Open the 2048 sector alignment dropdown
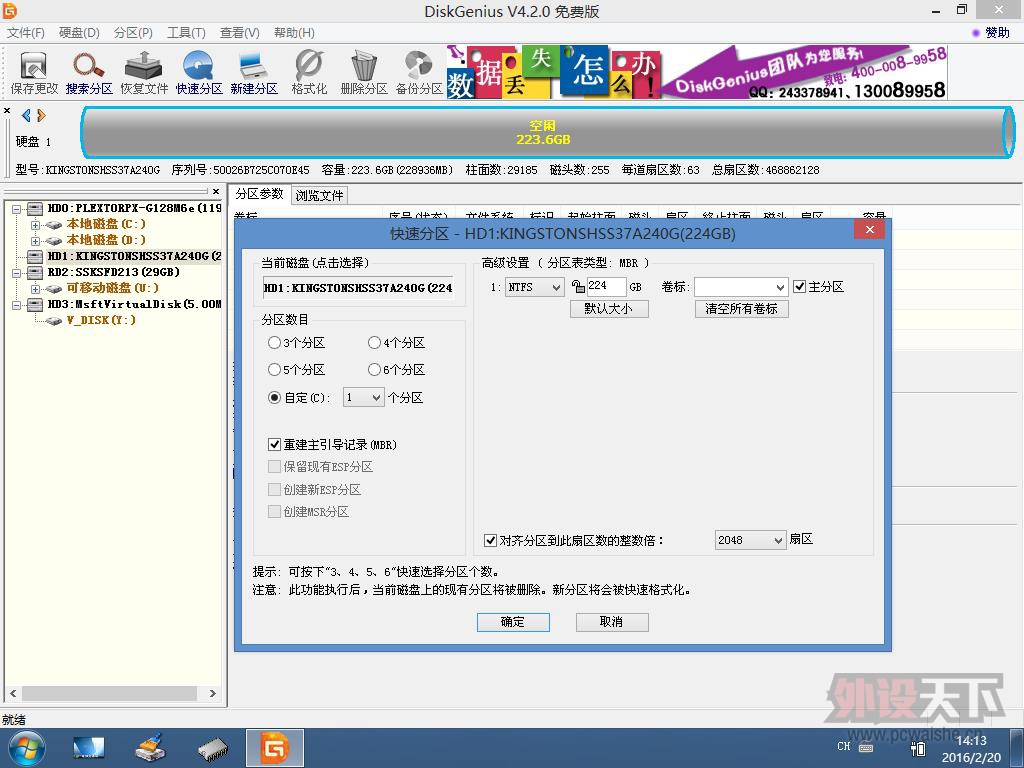This screenshot has width=1024, height=768. pyautogui.click(x=750, y=540)
